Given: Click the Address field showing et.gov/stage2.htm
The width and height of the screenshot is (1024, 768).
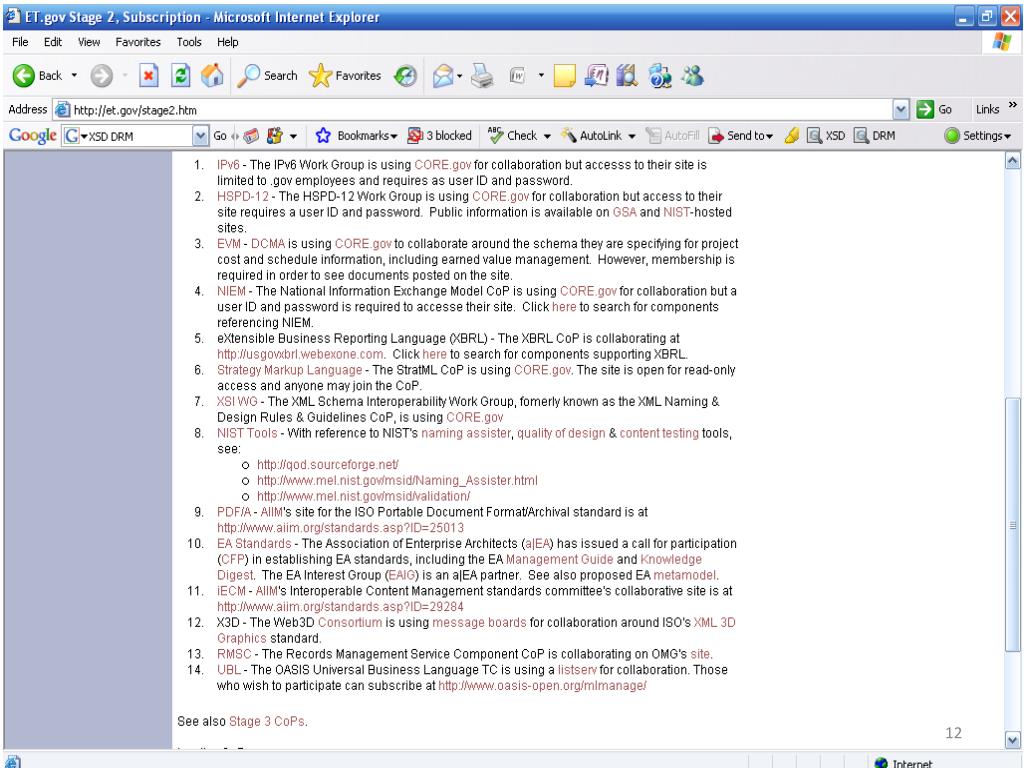Looking at the screenshot, I should click(x=473, y=110).
